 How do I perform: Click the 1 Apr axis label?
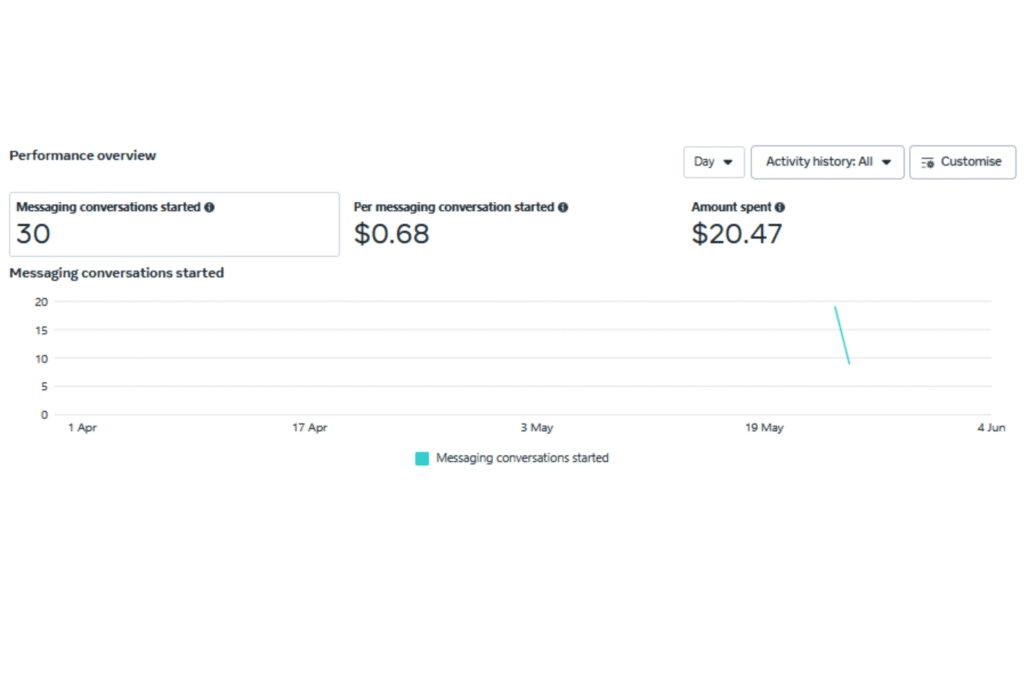pos(82,428)
